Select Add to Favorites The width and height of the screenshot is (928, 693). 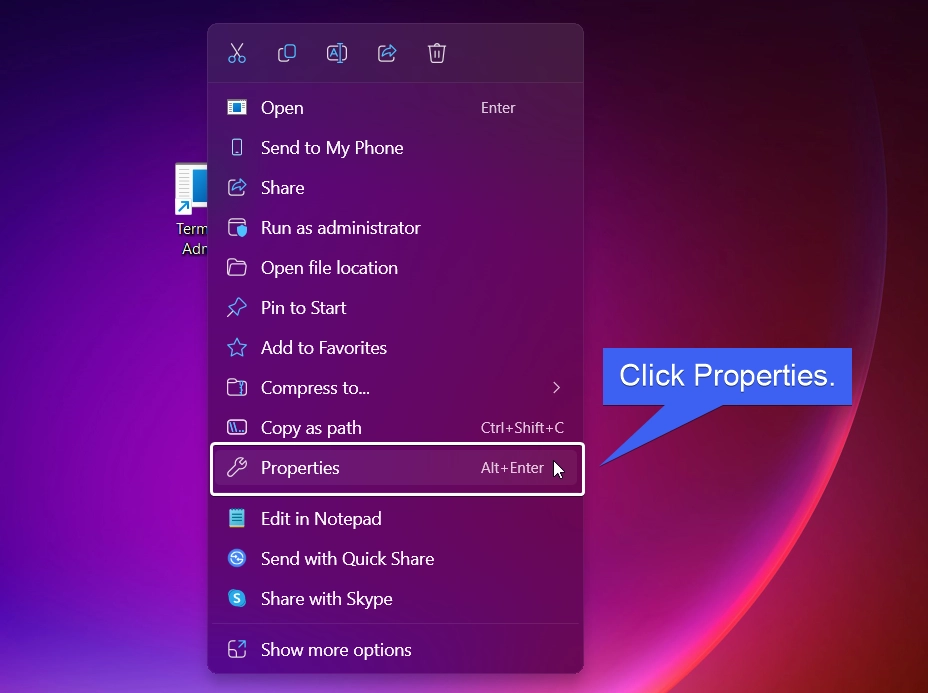click(x=395, y=348)
